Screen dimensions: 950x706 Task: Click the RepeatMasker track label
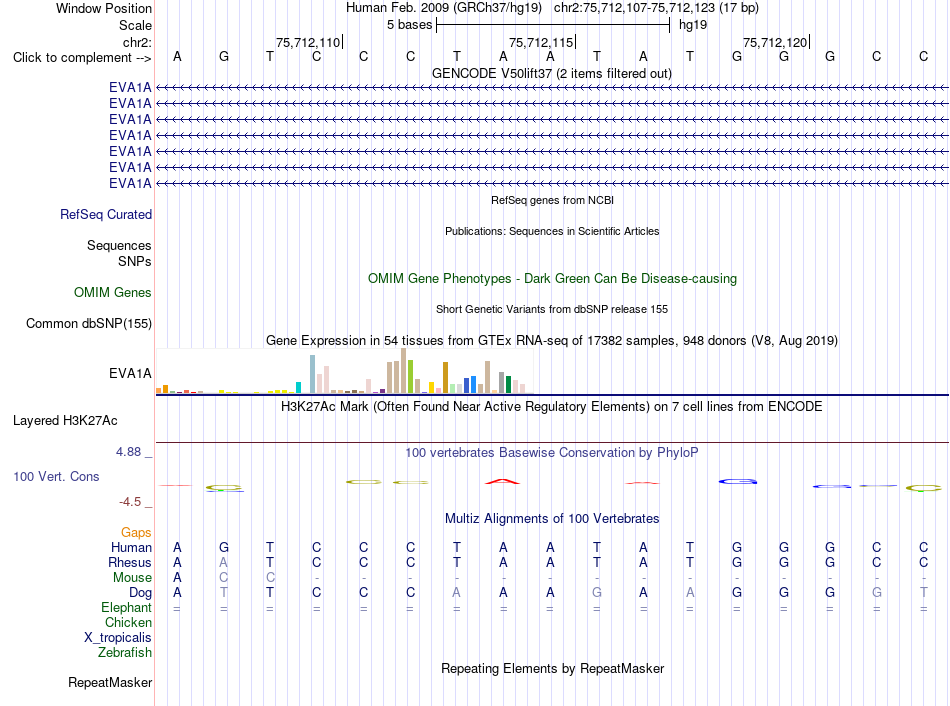[x=110, y=683]
